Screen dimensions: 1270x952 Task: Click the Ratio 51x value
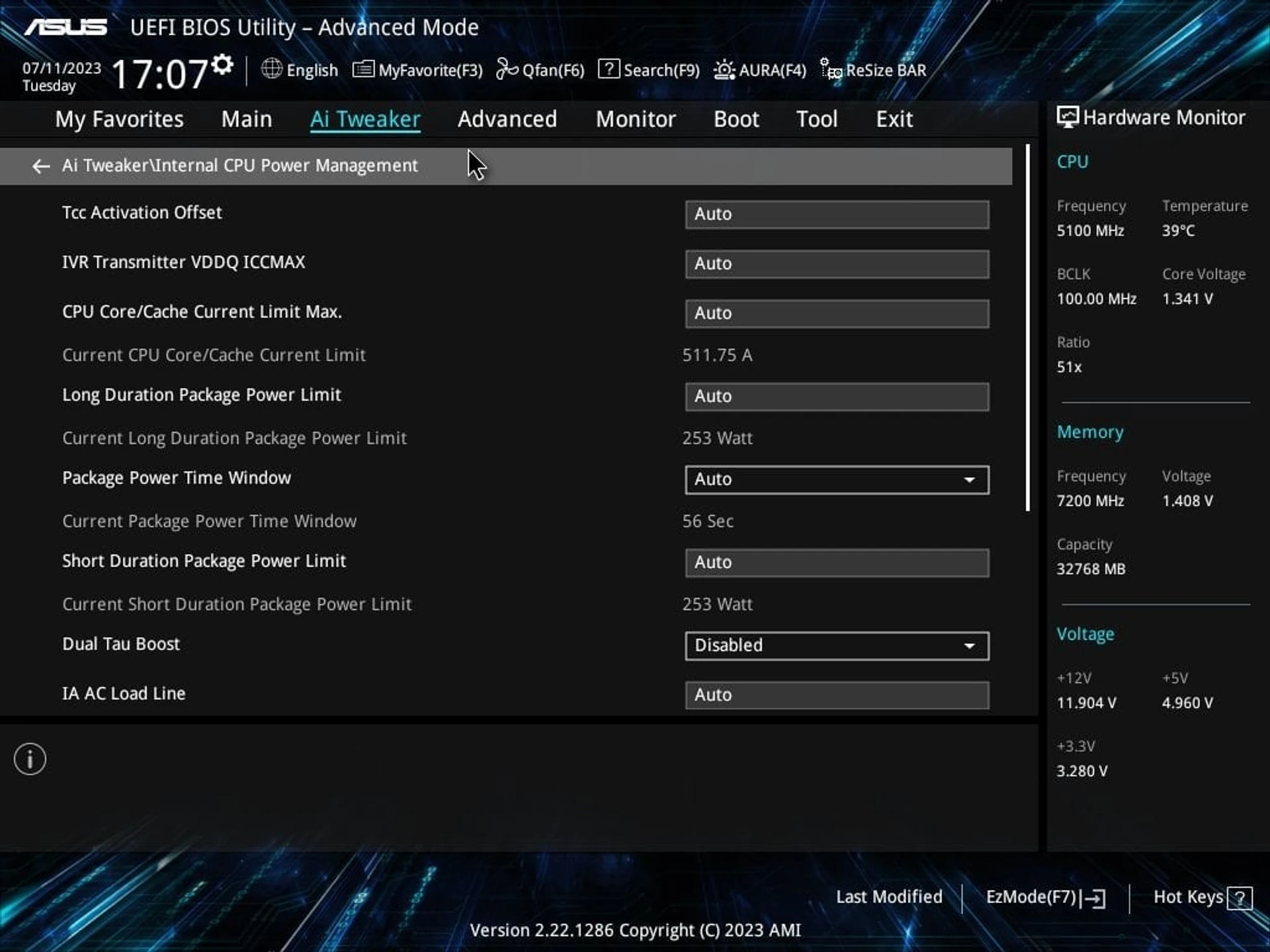(x=1069, y=367)
